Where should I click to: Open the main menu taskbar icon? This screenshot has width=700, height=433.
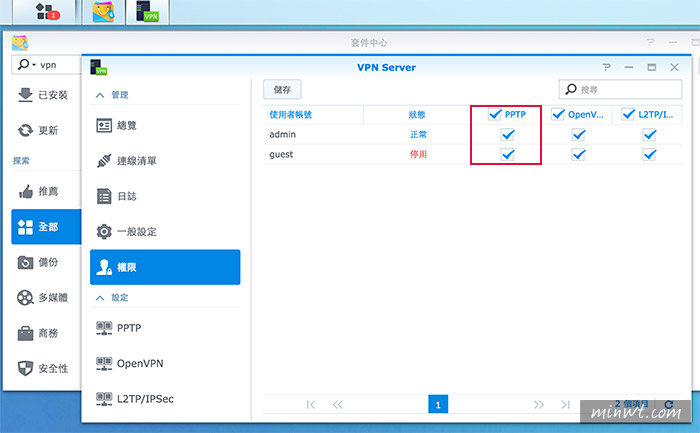point(46,12)
